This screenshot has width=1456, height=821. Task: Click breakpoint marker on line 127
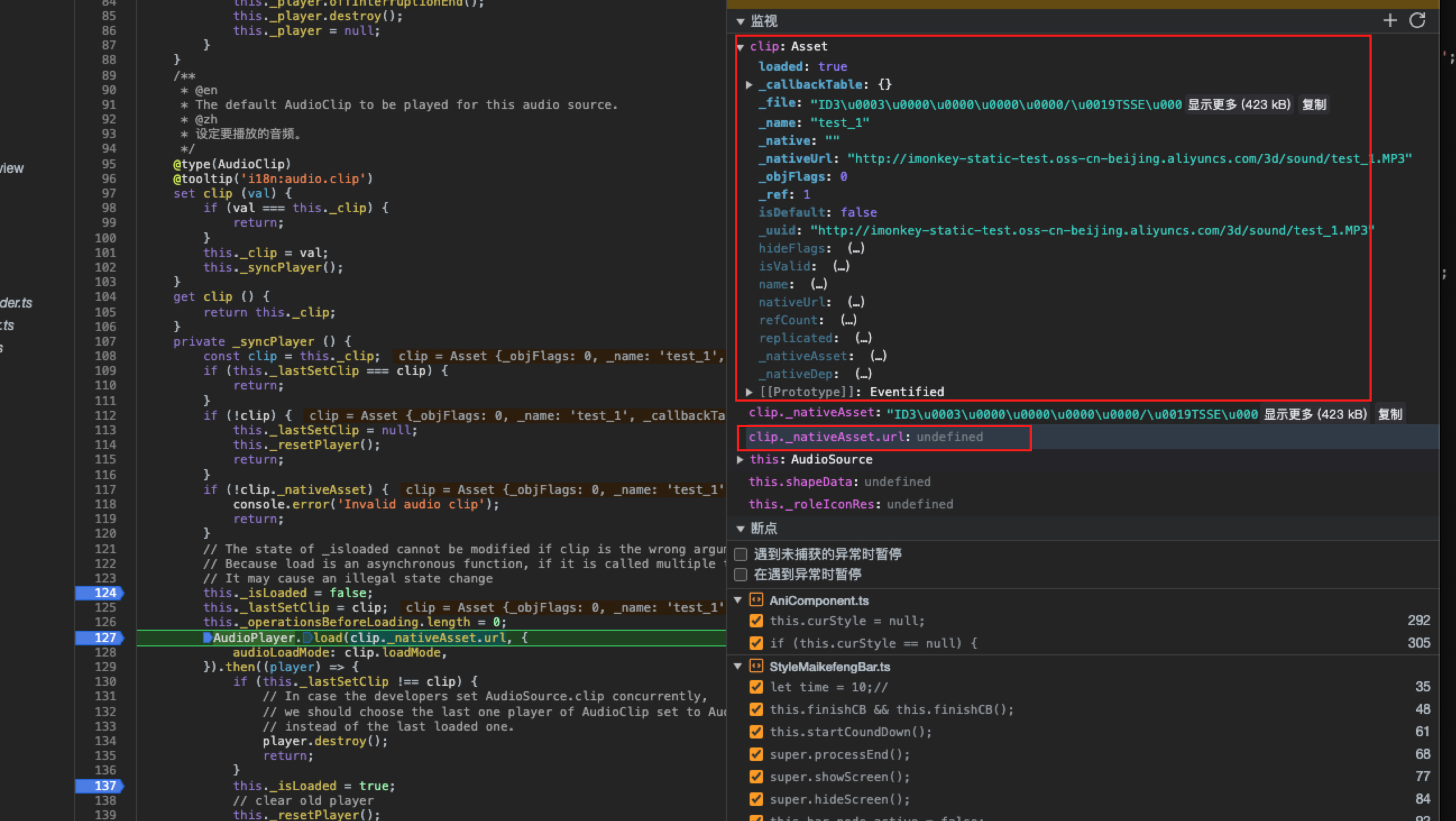(x=99, y=637)
